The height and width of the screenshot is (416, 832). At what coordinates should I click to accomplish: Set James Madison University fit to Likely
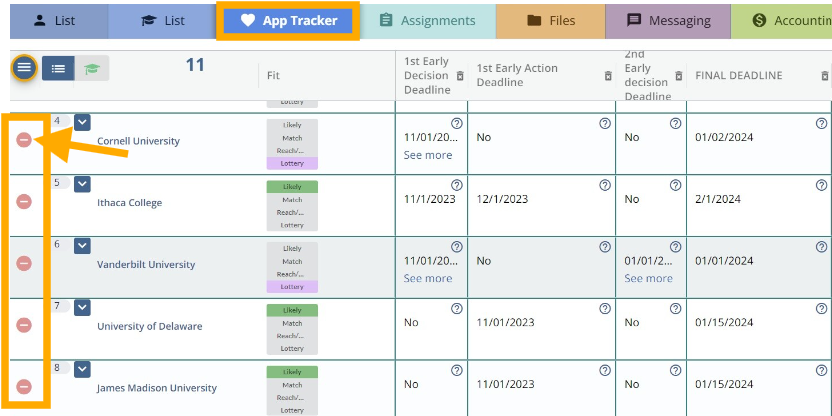[x=292, y=371]
